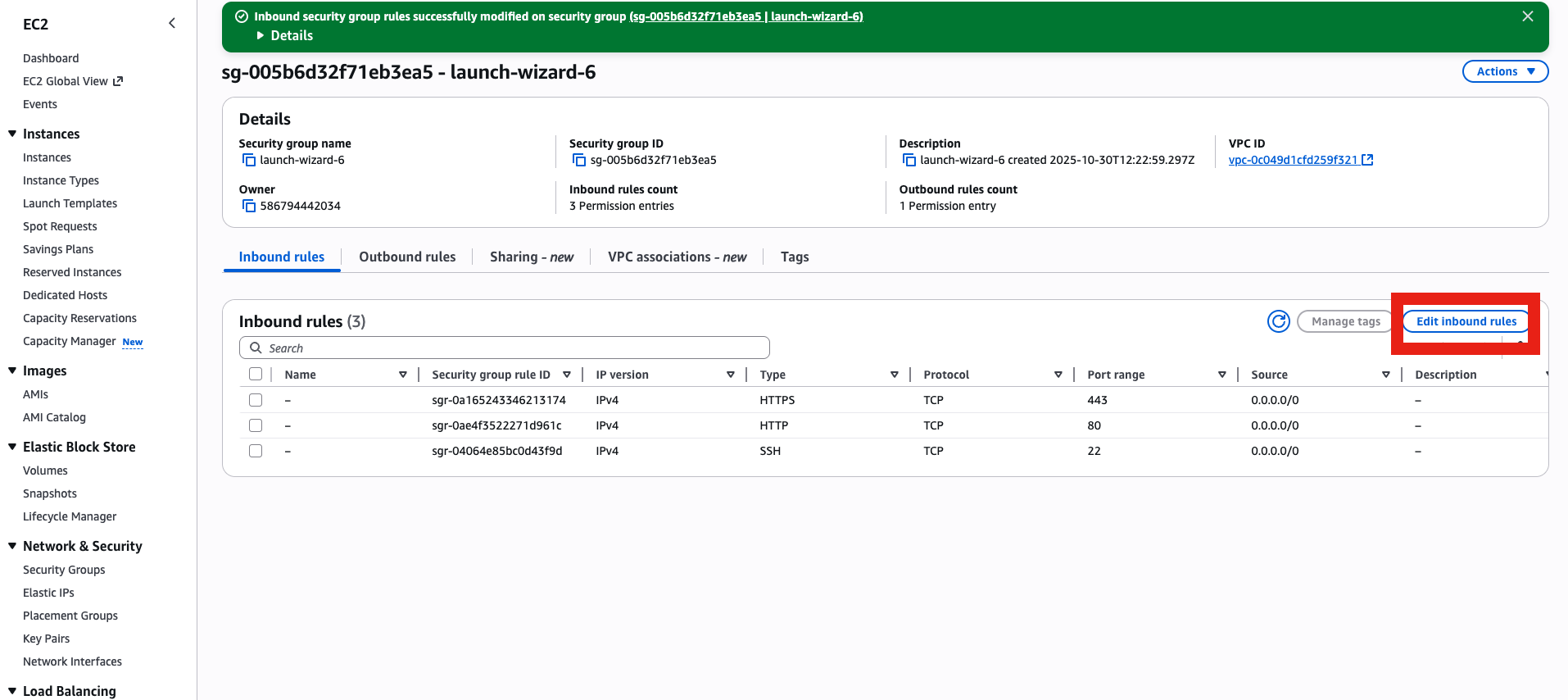The width and height of the screenshot is (1568, 700).
Task: Sort by Protocol column arrow
Action: 1058,375
